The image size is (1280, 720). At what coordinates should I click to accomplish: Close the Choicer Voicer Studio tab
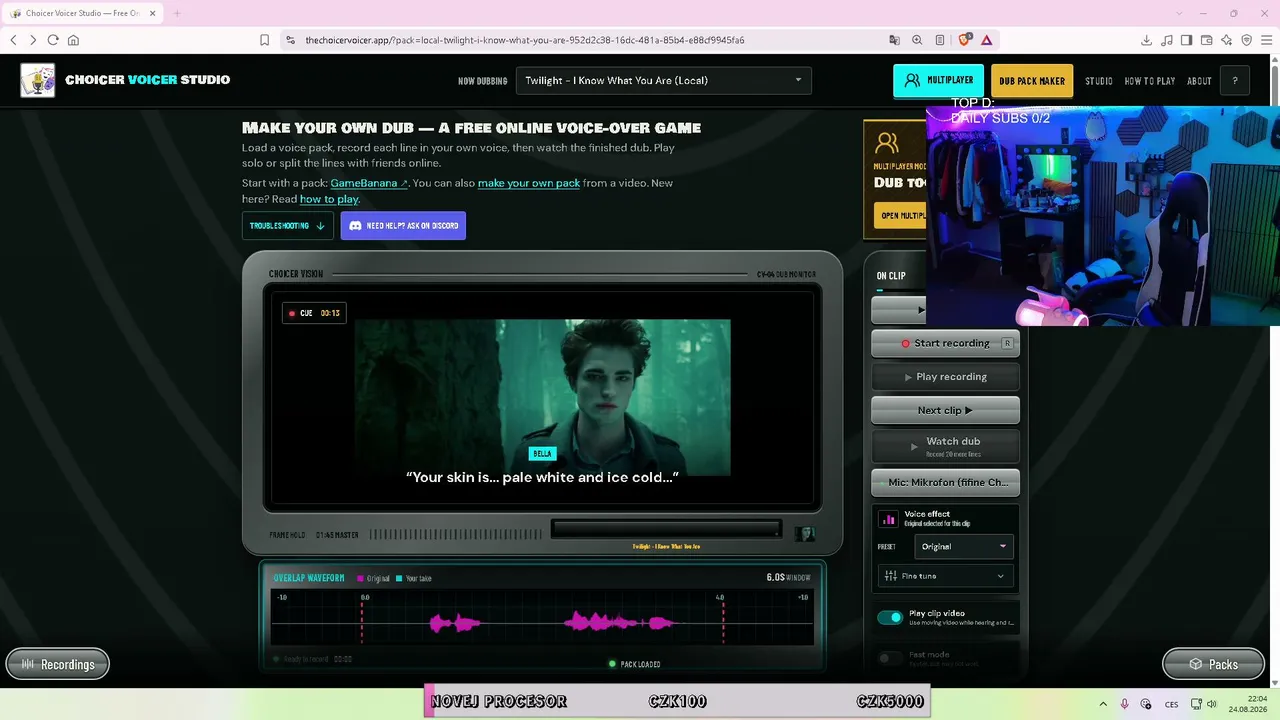pyautogui.click(x=153, y=13)
